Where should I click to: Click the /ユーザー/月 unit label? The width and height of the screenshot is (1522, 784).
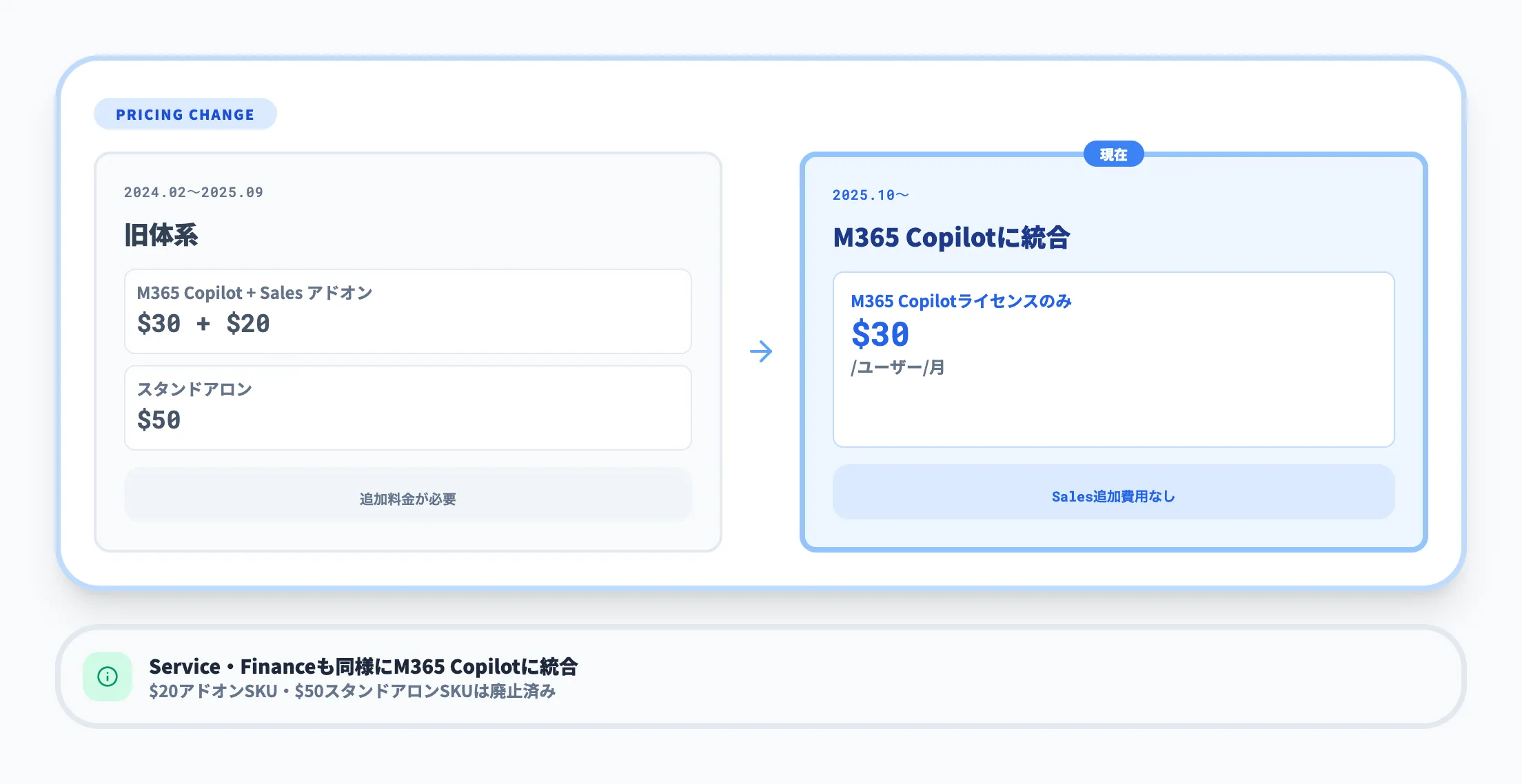click(x=896, y=367)
